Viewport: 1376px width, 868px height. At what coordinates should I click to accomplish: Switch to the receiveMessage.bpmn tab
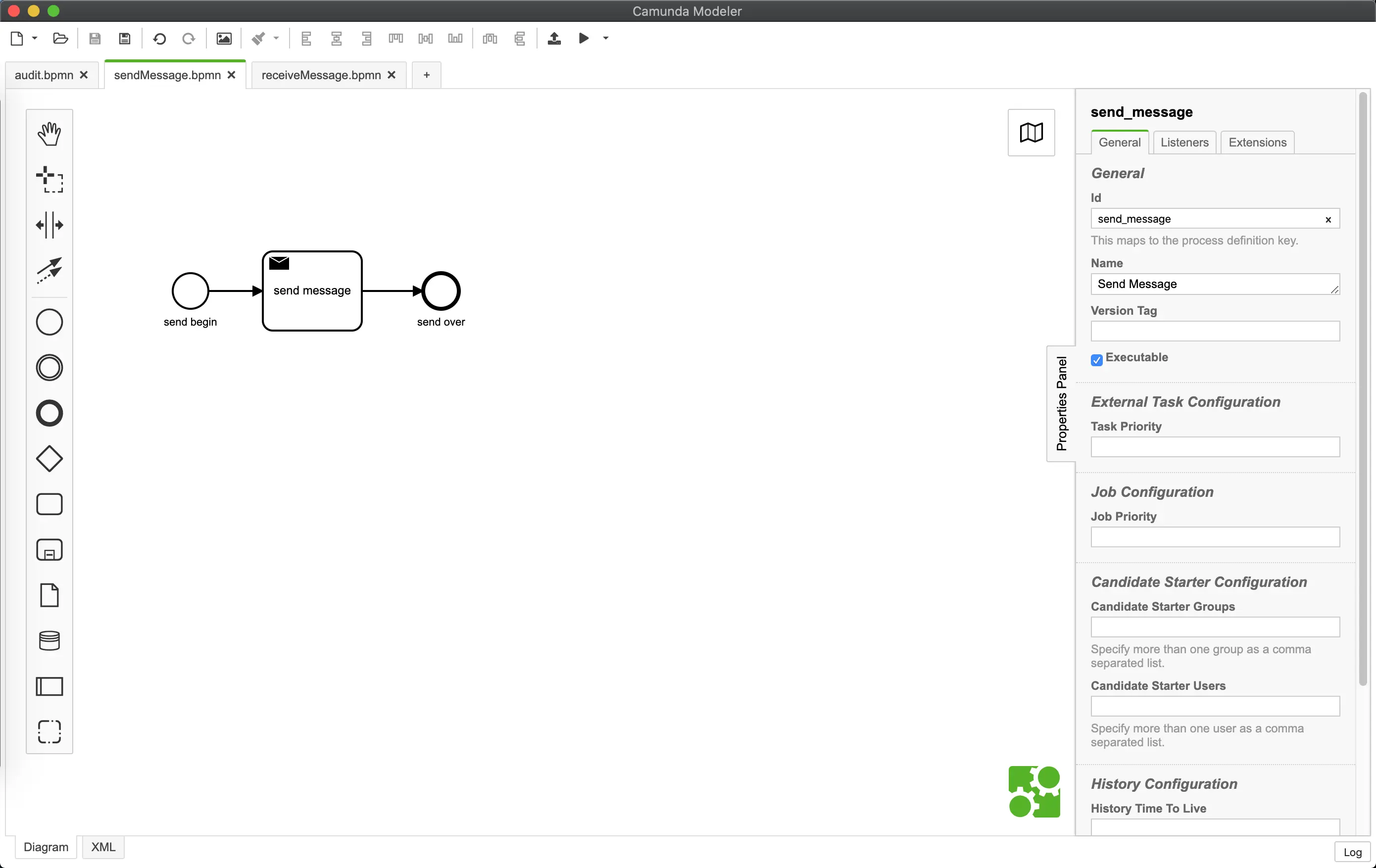coord(321,74)
